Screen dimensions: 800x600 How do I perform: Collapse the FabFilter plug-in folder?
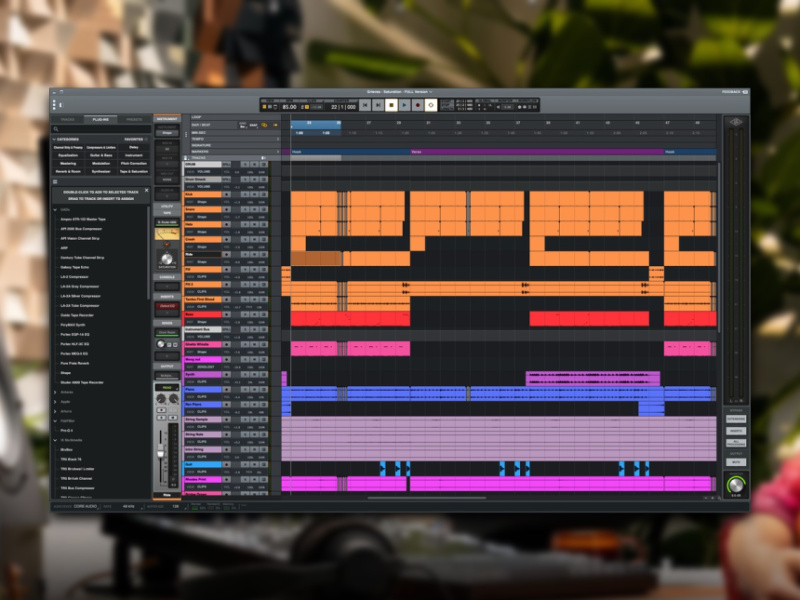pyautogui.click(x=55, y=421)
